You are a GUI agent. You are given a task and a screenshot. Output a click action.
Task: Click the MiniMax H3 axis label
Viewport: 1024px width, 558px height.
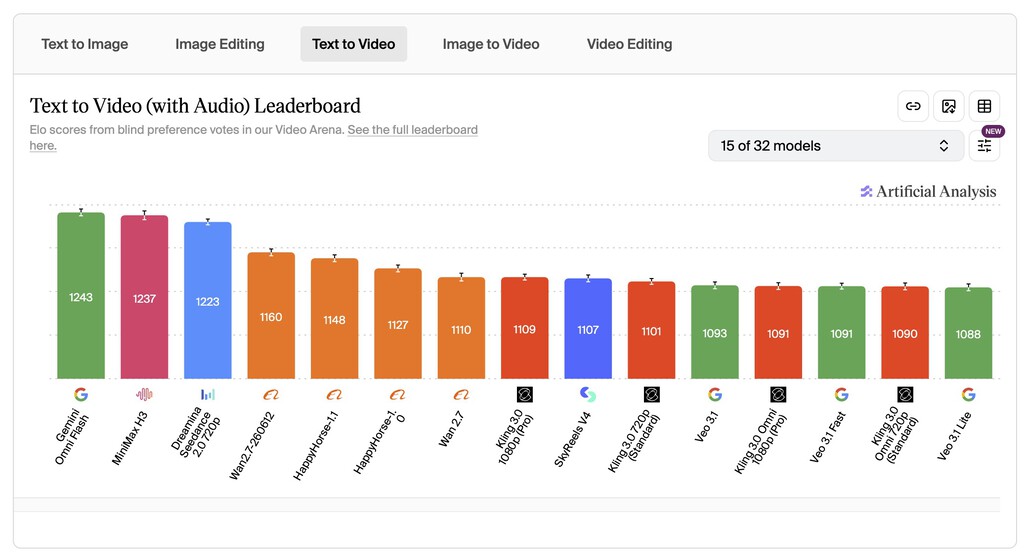[x=129, y=438]
